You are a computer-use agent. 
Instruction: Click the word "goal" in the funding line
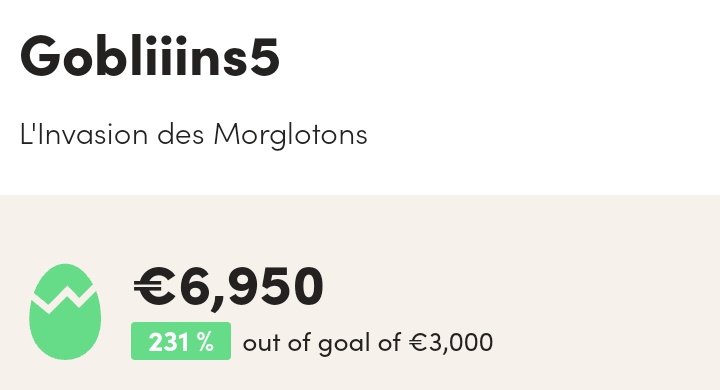pos(344,344)
